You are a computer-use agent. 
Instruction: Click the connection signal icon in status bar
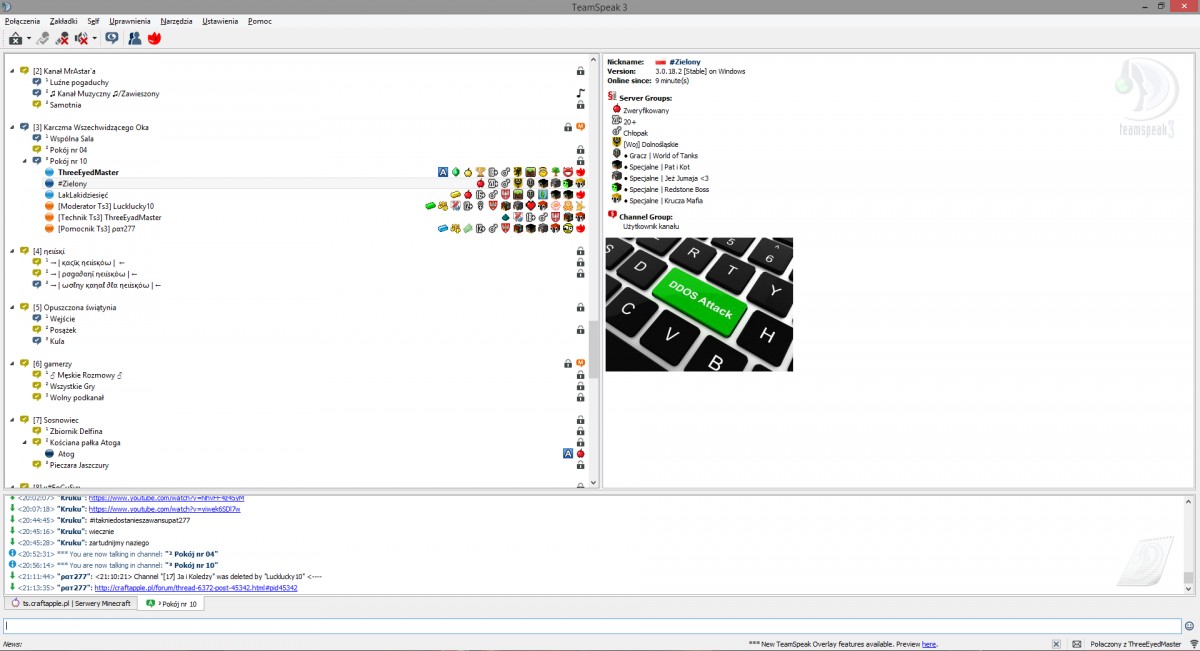coord(1192,644)
